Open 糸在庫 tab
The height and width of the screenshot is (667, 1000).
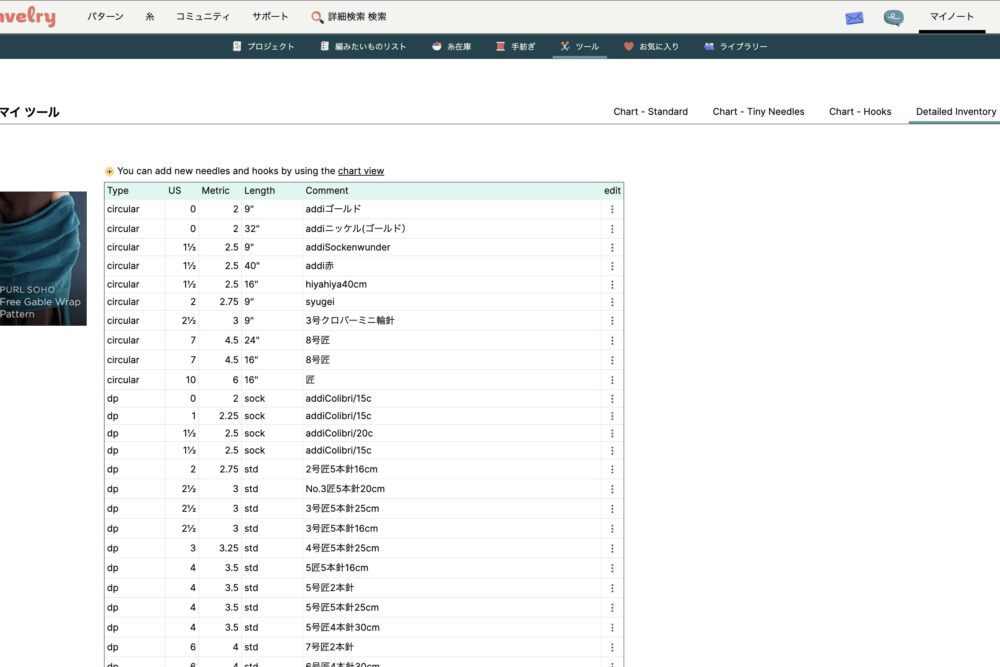[452, 47]
